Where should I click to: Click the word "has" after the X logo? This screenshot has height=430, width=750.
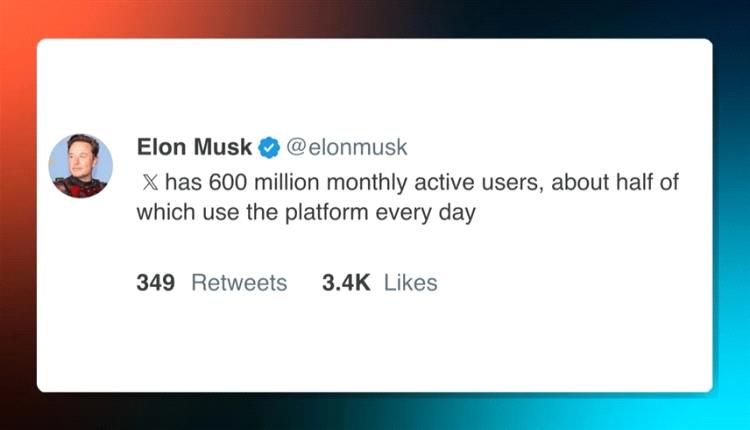pos(184,182)
